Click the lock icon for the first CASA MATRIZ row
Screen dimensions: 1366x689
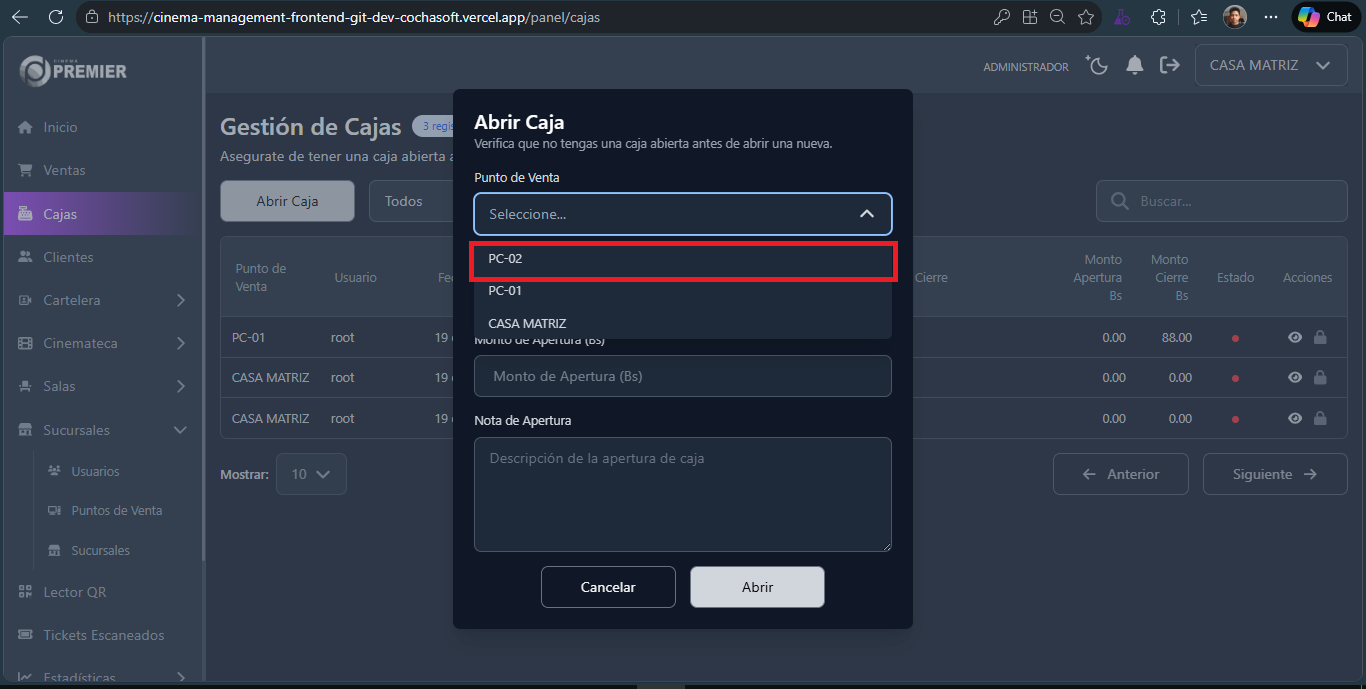click(x=1320, y=377)
